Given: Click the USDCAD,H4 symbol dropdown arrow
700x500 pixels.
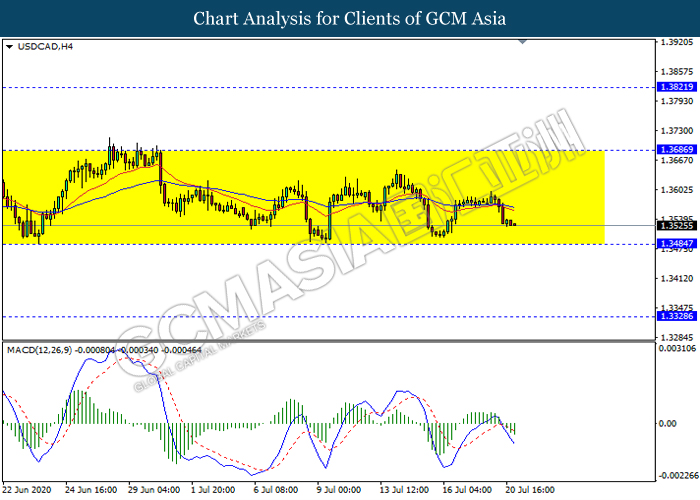Looking at the screenshot, I should click(x=9, y=47).
